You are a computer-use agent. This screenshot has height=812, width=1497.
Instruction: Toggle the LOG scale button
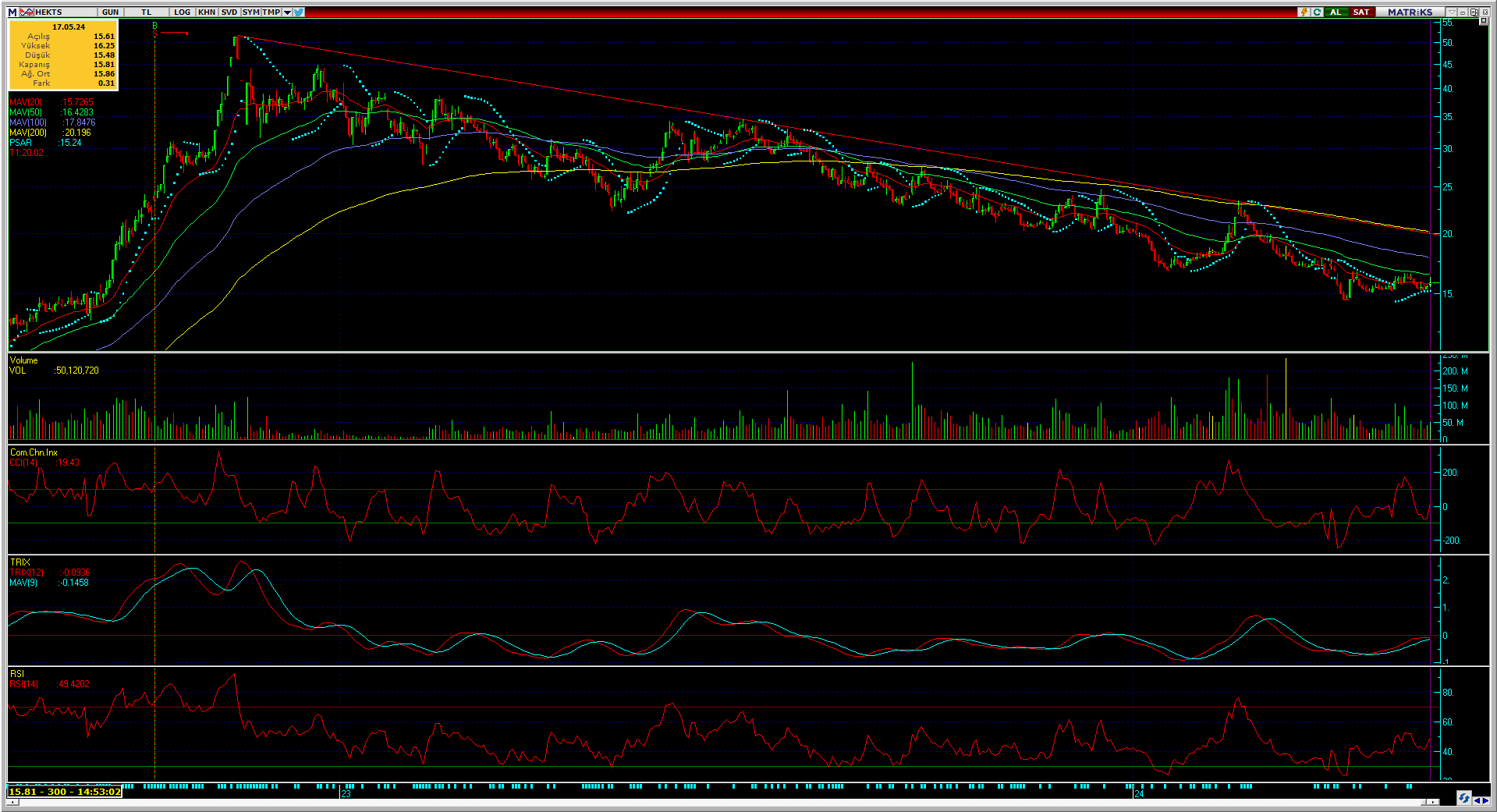click(x=183, y=12)
